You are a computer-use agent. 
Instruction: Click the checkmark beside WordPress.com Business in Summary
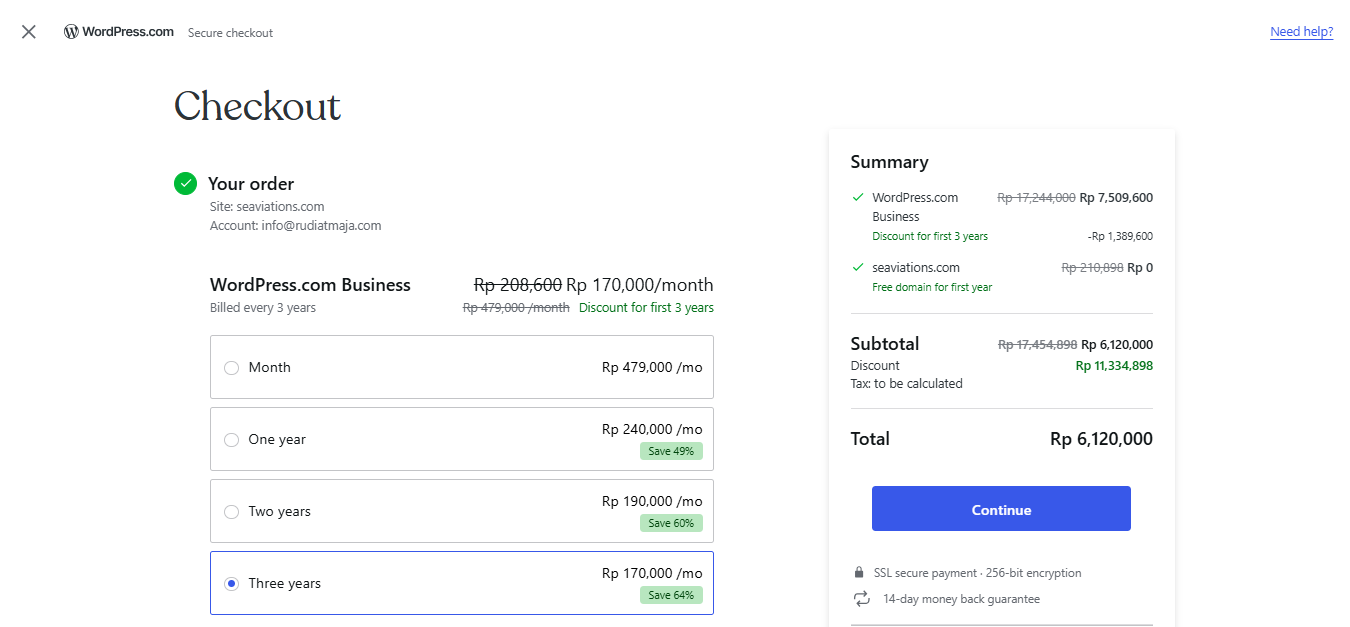click(858, 197)
